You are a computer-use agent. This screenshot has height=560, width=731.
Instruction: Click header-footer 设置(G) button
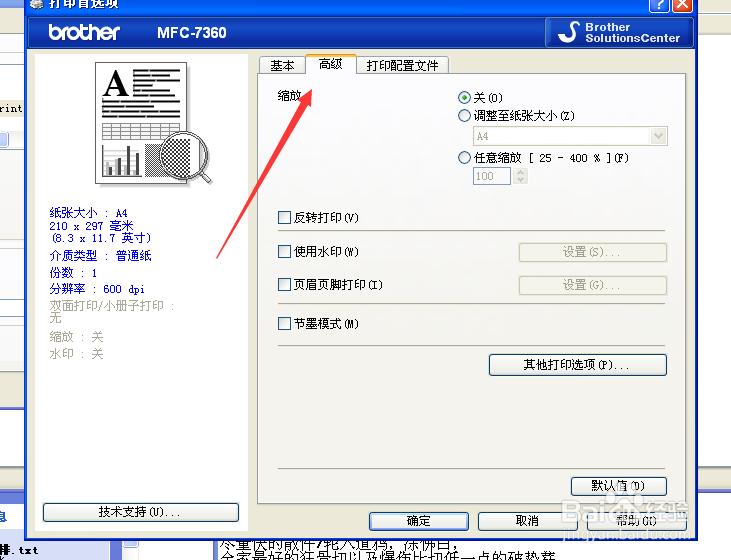coord(593,285)
